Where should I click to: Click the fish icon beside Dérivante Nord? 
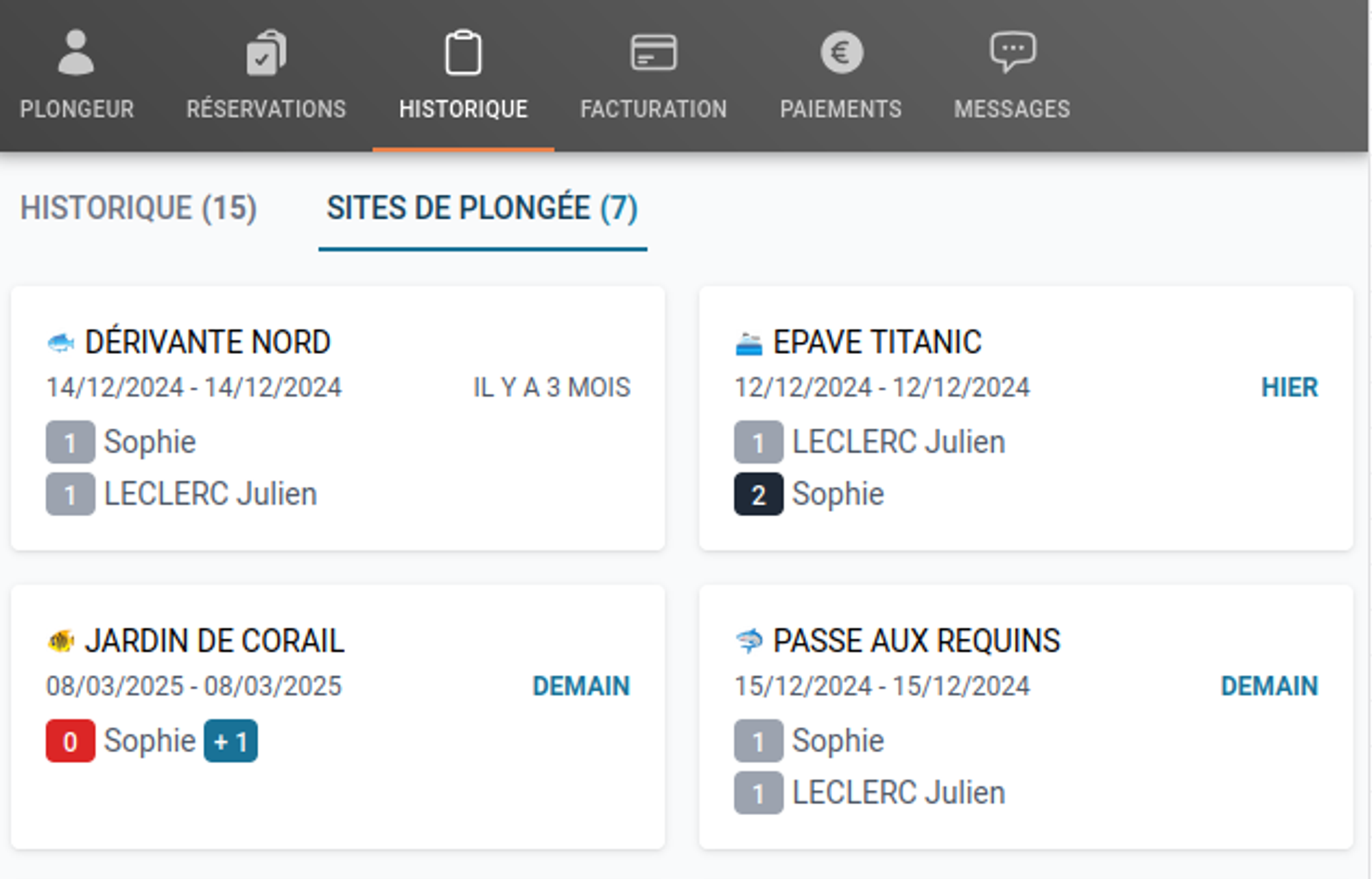pos(60,342)
